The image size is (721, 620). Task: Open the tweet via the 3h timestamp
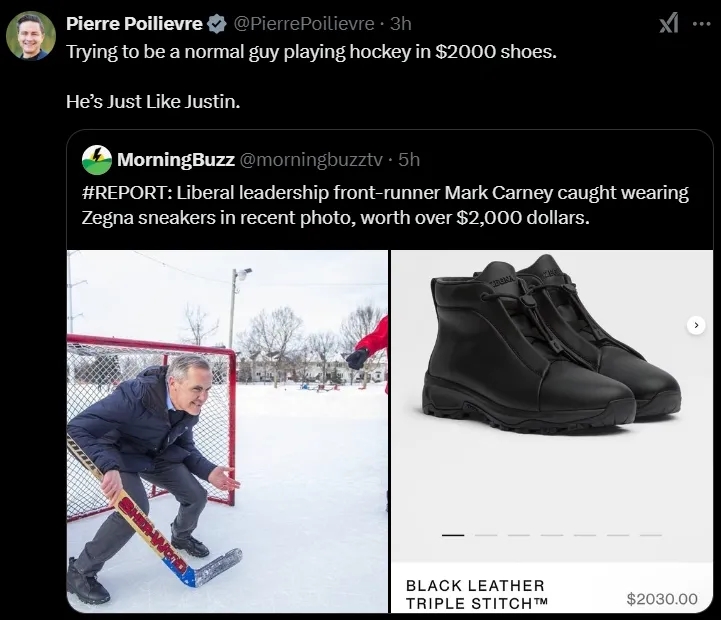click(x=401, y=24)
